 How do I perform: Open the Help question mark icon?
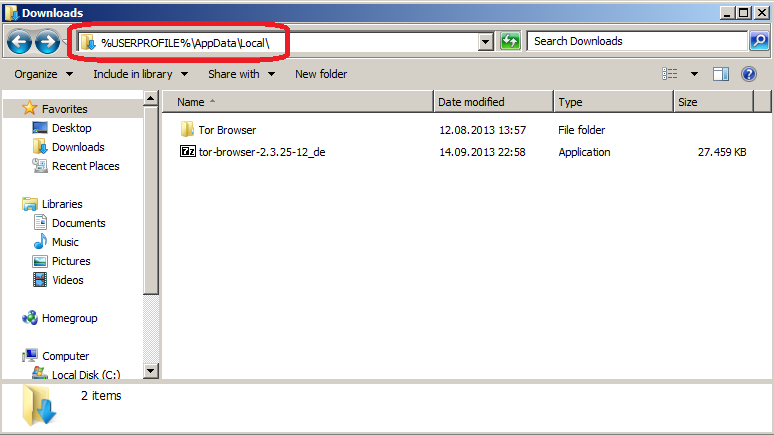point(748,74)
